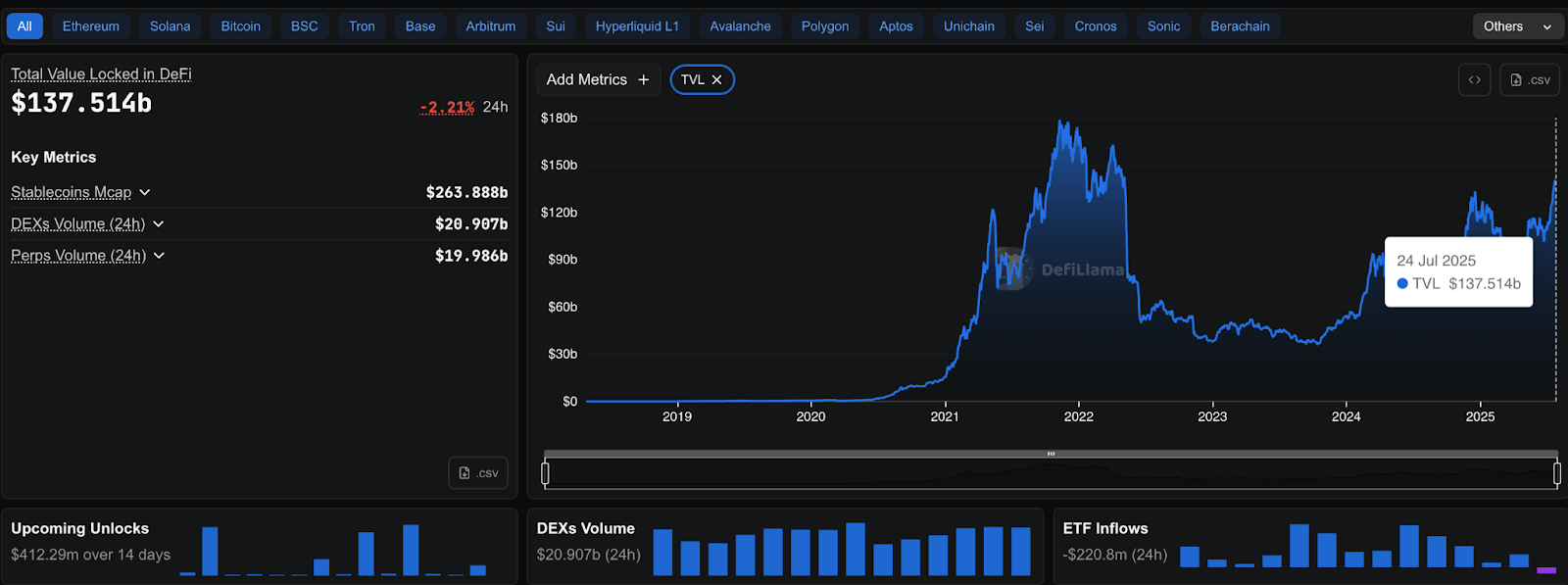Download key metrics .csv file
Screen dimensions: 1568x585
(478, 473)
